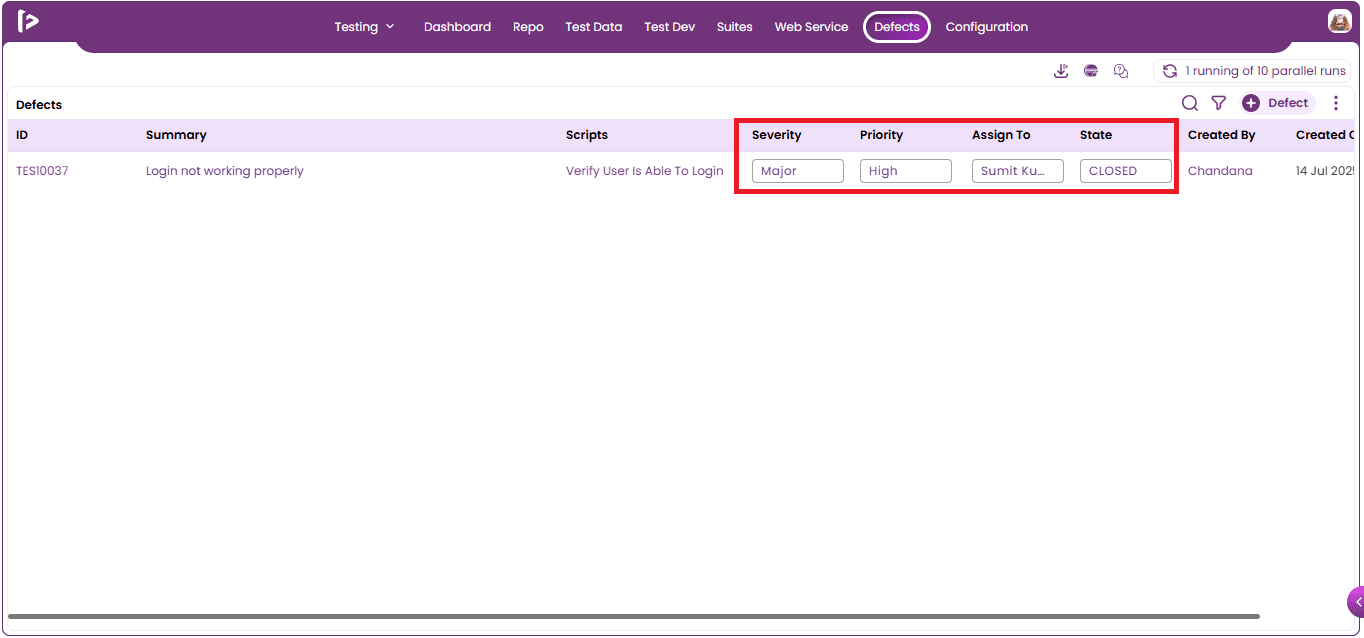Click the application logo in header
The width and height of the screenshot is (1364, 638).
[28, 21]
